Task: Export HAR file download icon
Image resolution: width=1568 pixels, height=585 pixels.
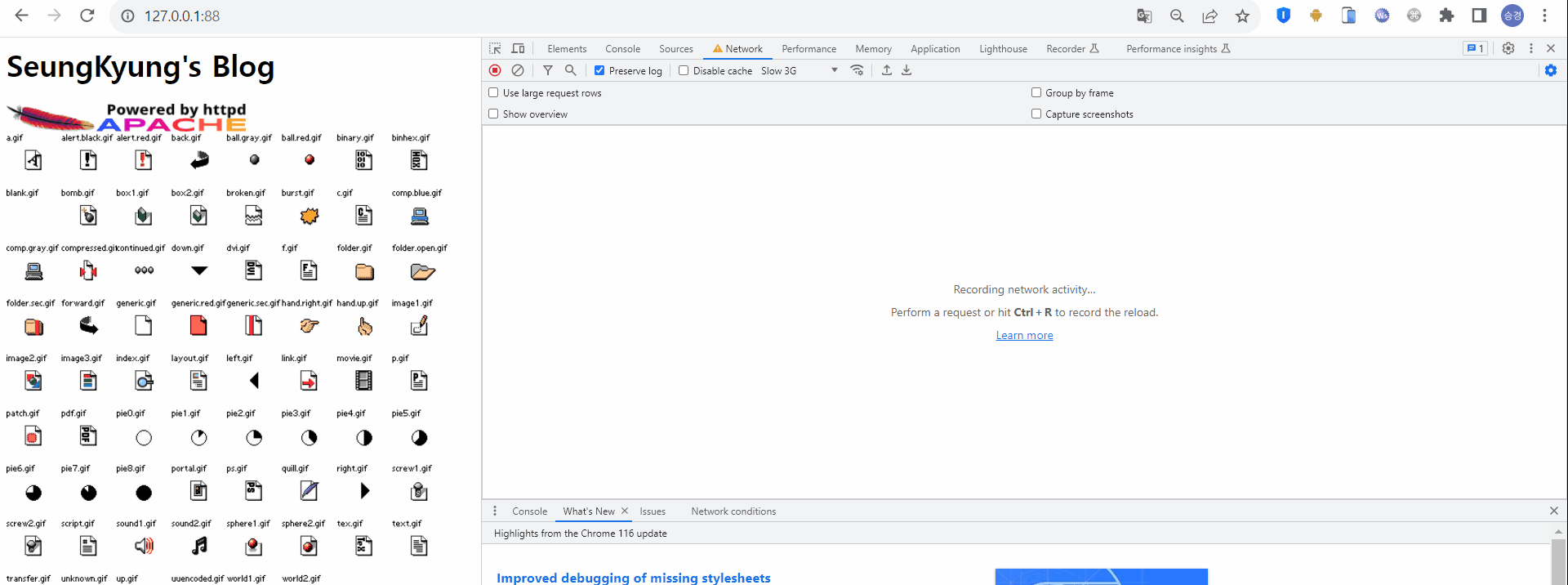Action: click(906, 70)
